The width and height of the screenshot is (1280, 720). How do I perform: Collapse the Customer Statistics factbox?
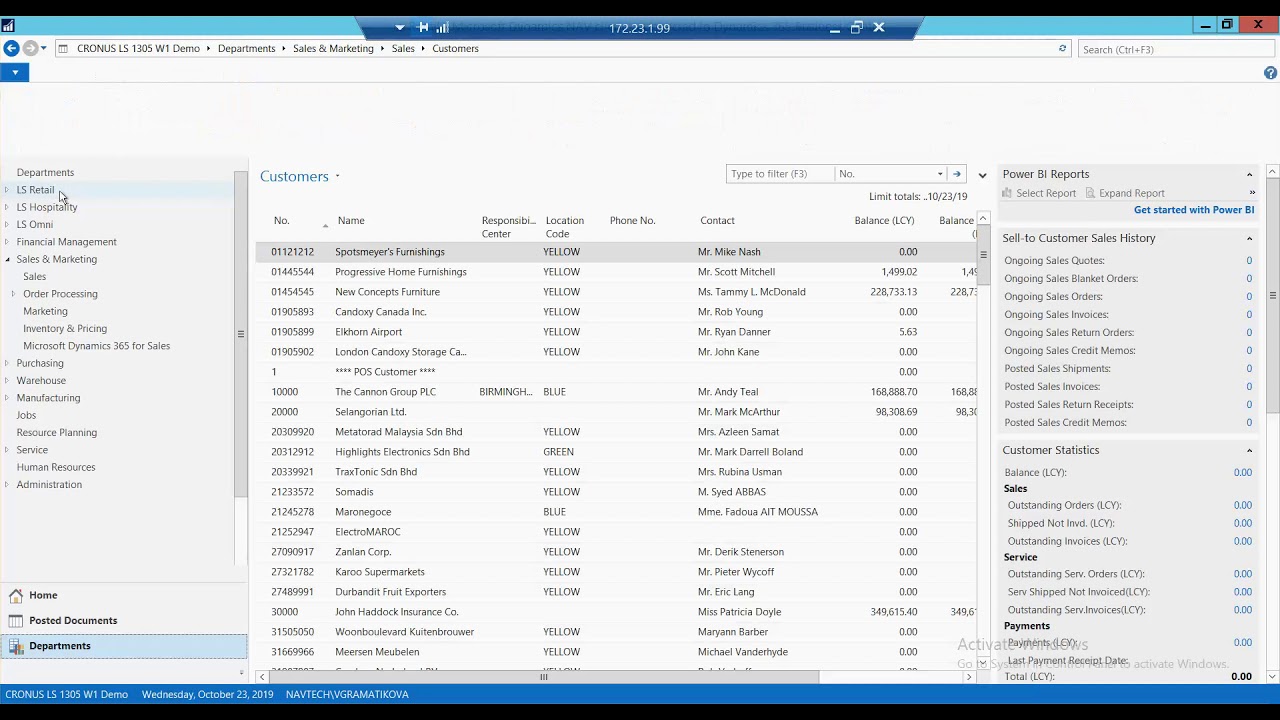pos(1249,451)
